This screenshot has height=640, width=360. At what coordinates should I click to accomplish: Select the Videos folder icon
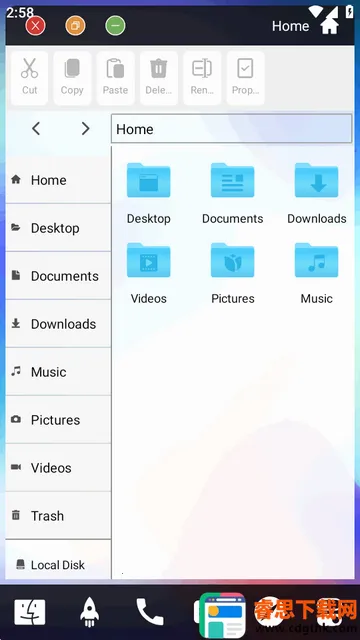[x=149, y=260]
